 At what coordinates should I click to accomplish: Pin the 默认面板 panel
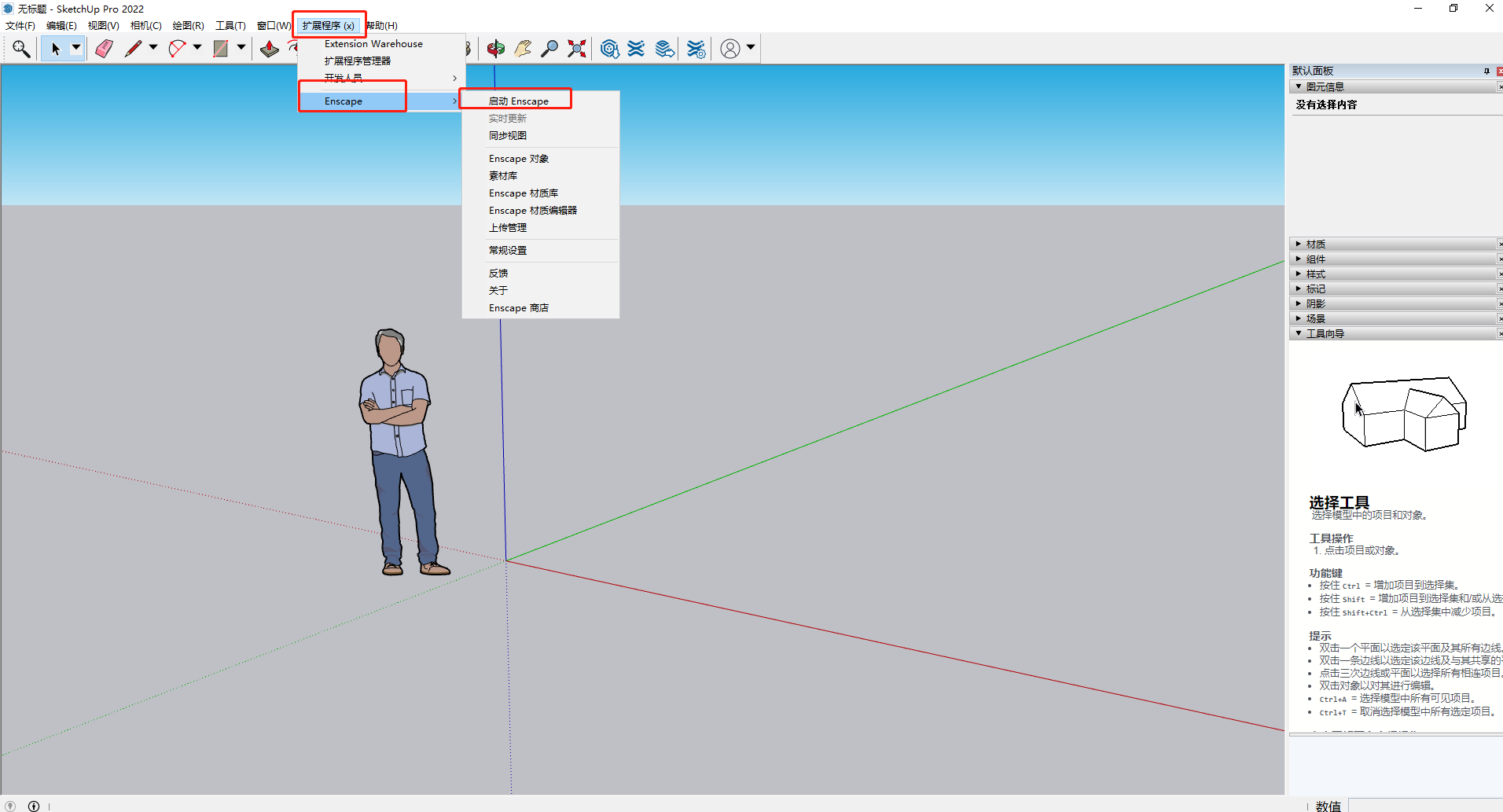pos(1486,70)
